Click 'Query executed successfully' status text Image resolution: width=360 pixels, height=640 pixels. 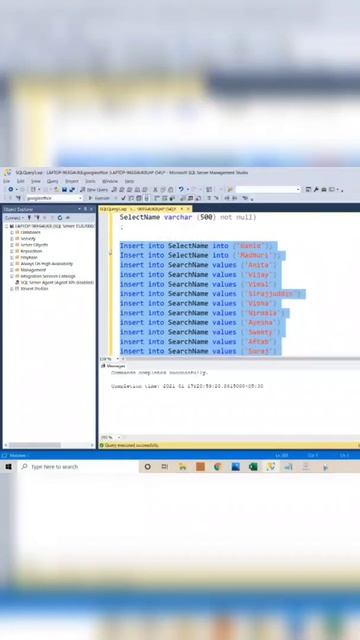click(x=131, y=445)
